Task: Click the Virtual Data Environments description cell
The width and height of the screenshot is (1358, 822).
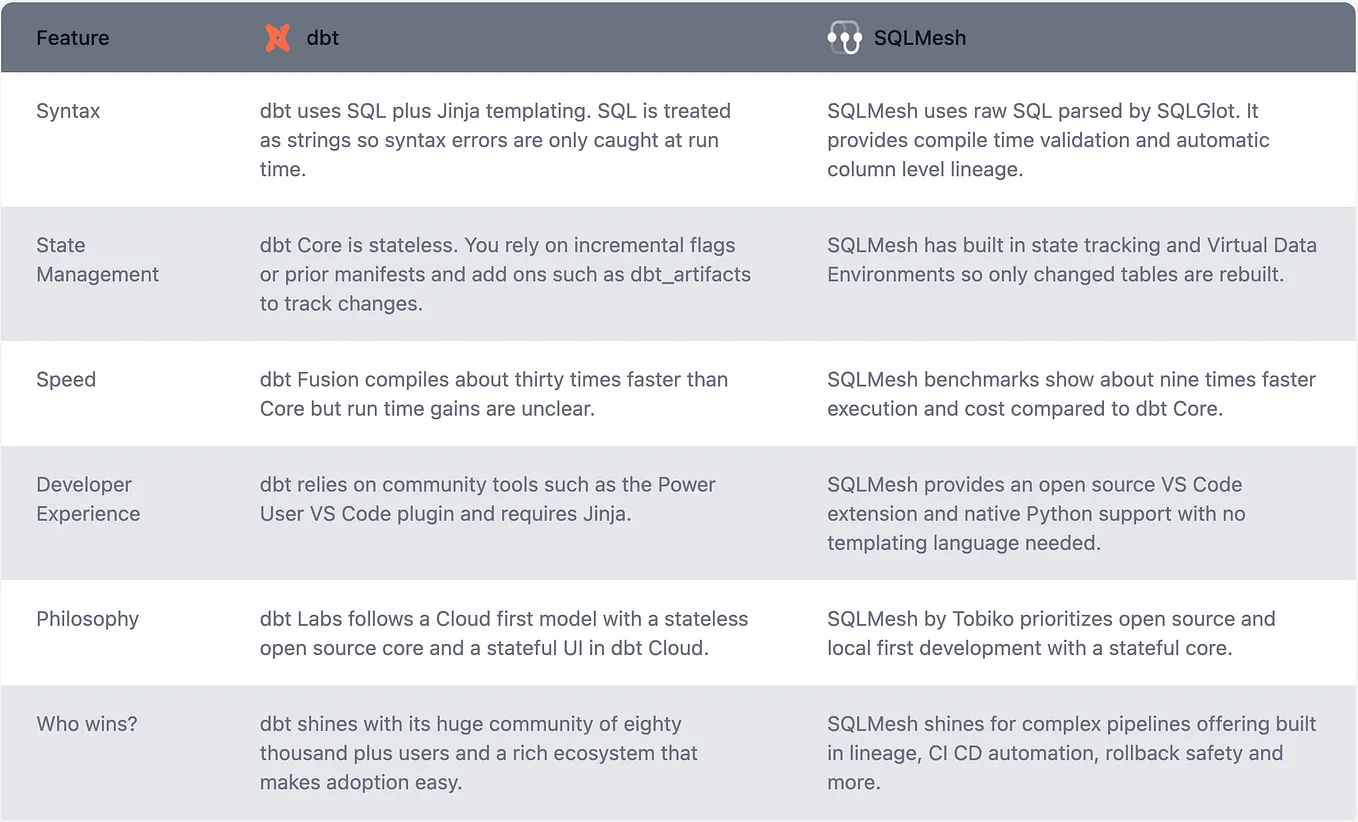Action: click(x=1071, y=260)
